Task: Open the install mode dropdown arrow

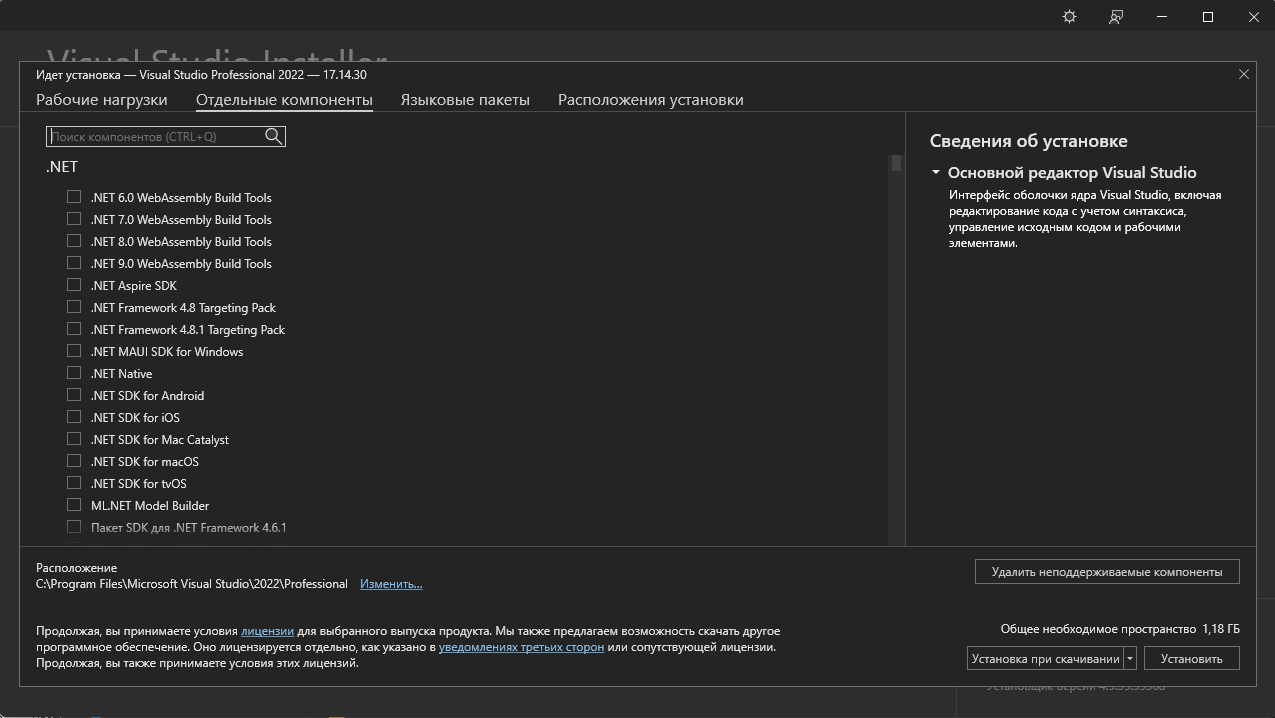Action: (x=1130, y=658)
